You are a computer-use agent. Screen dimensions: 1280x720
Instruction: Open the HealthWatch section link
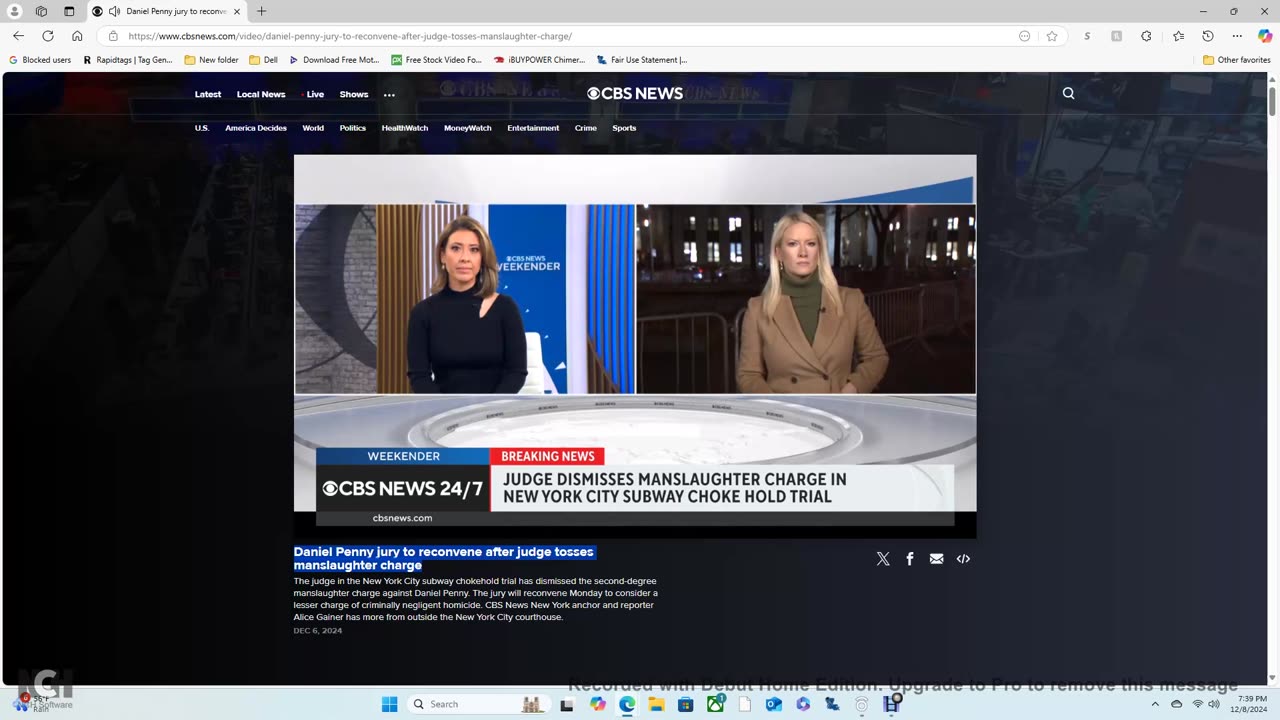(405, 128)
